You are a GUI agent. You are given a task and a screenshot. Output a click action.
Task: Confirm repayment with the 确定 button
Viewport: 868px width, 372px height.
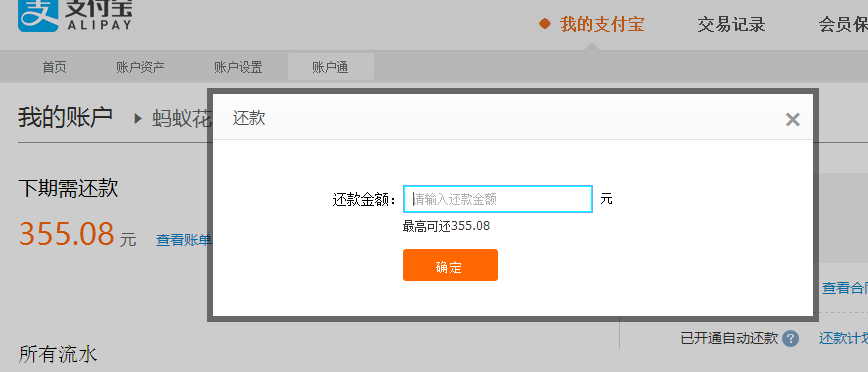pyautogui.click(x=450, y=265)
